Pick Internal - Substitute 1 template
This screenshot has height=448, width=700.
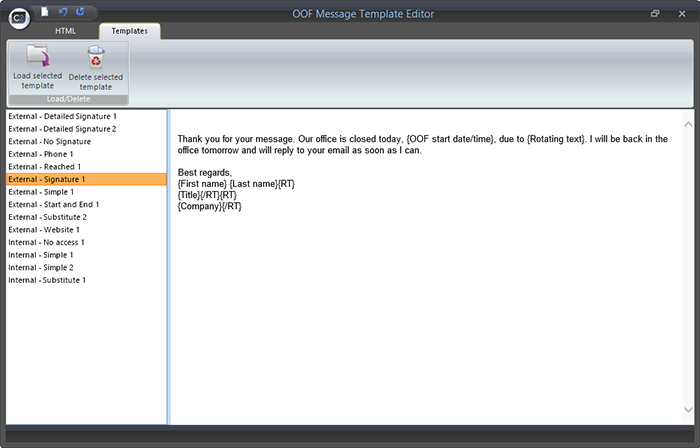point(86,280)
